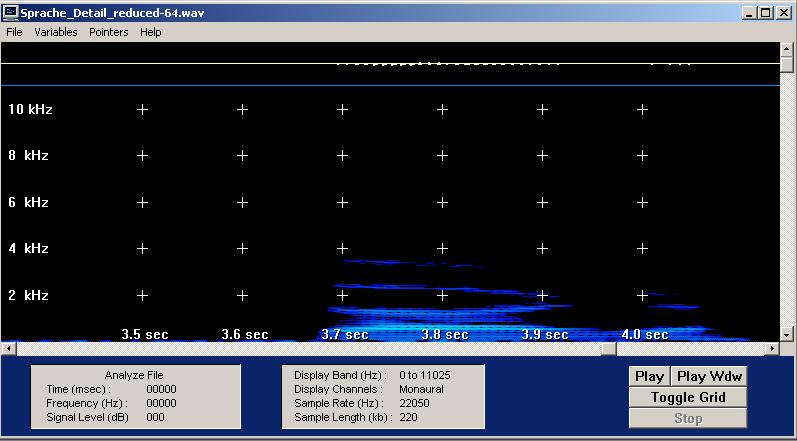This screenshot has height=441, width=797.
Task: Click grid cross at 2 kHz, 3.8 sec
Action: point(442,295)
